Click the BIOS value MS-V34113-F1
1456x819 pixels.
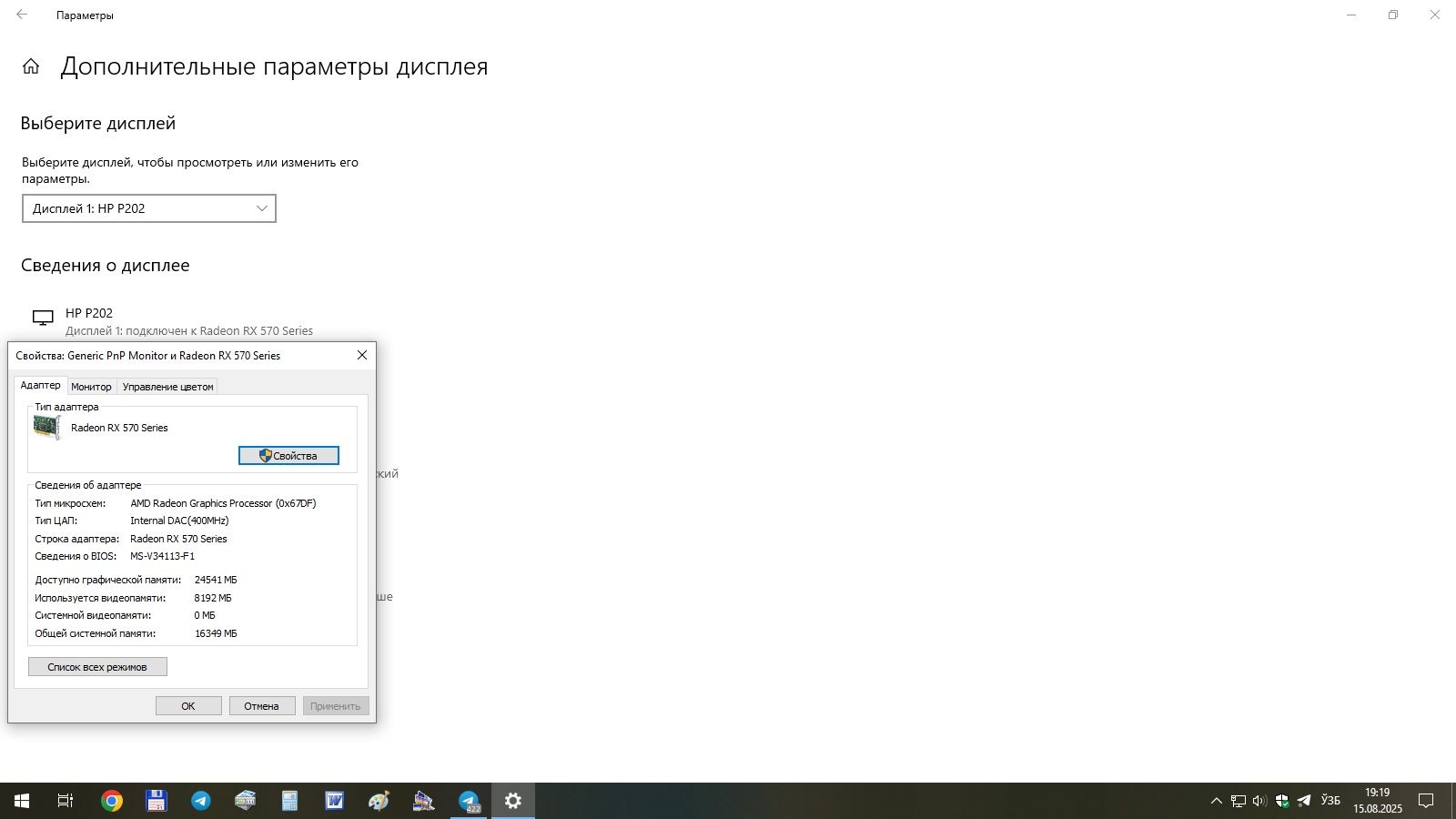(x=162, y=556)
